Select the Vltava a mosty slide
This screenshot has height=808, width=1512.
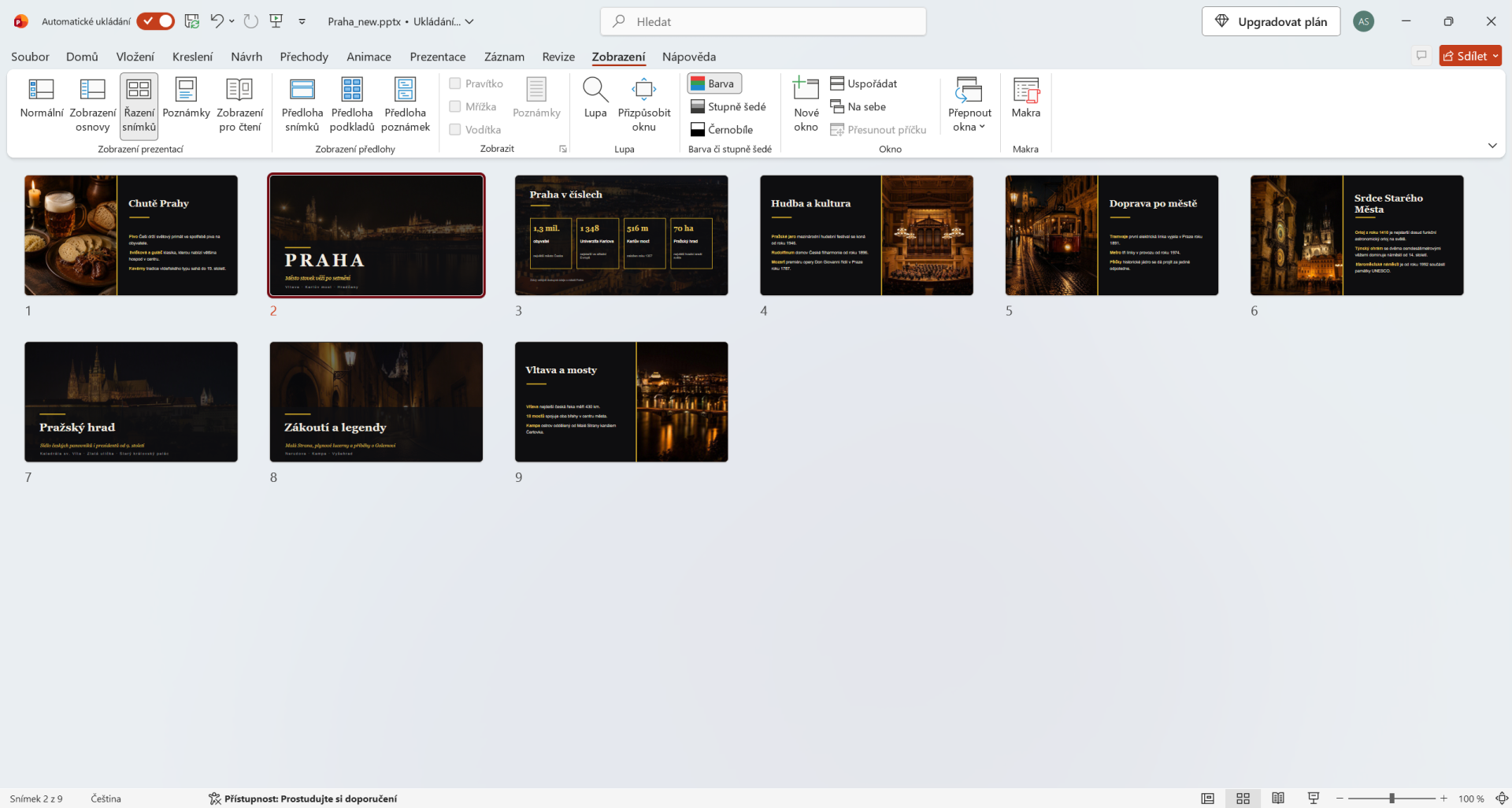[x=621, y=402]
